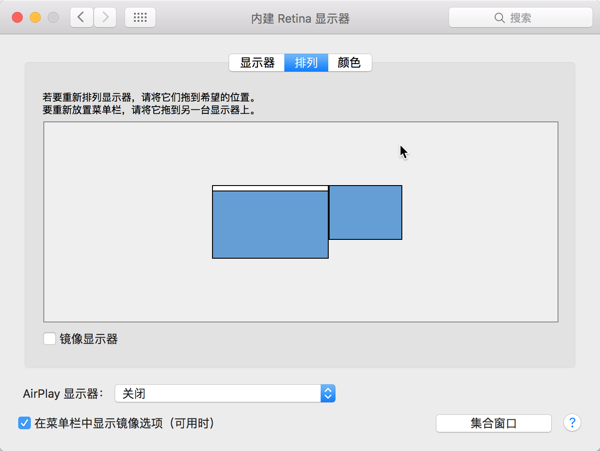The width and height of the screenshot is (600, 451).
Task: Click the AirPlay dropdown blue arrows
Action: click(x=328, y=394)
